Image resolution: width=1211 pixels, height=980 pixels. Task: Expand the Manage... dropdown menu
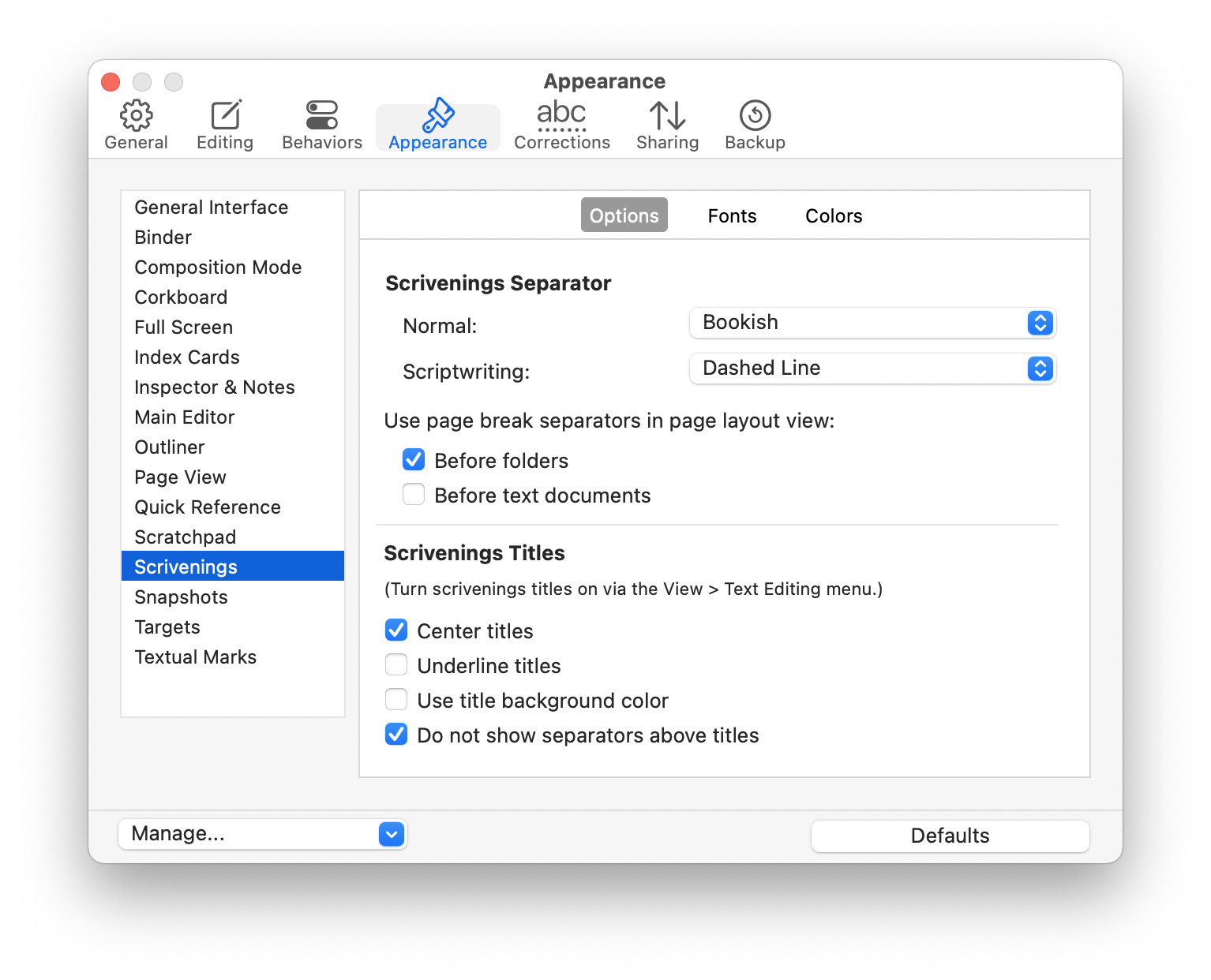[262, 834]
